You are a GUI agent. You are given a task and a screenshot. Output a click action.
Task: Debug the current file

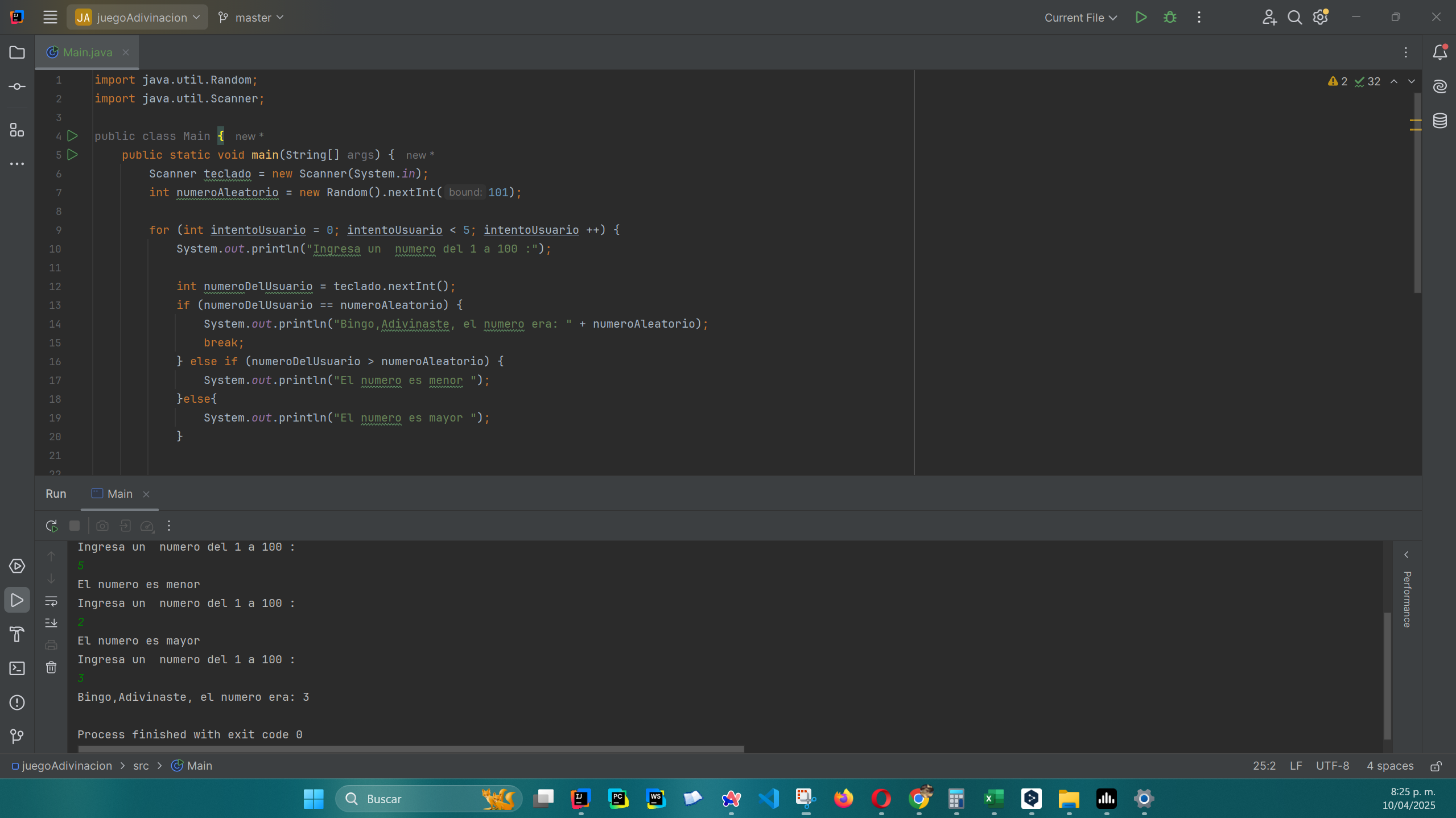click(1170, 17)
